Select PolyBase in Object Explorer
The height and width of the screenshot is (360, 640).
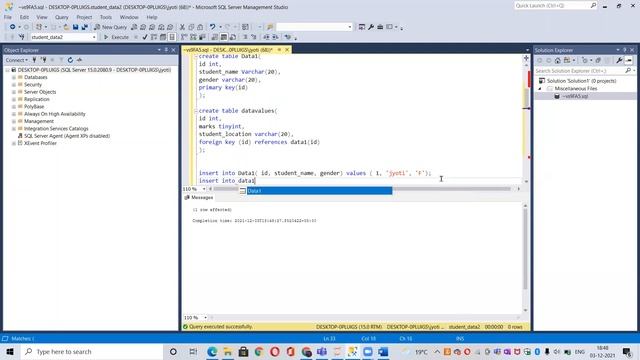[x=34, y=107]
